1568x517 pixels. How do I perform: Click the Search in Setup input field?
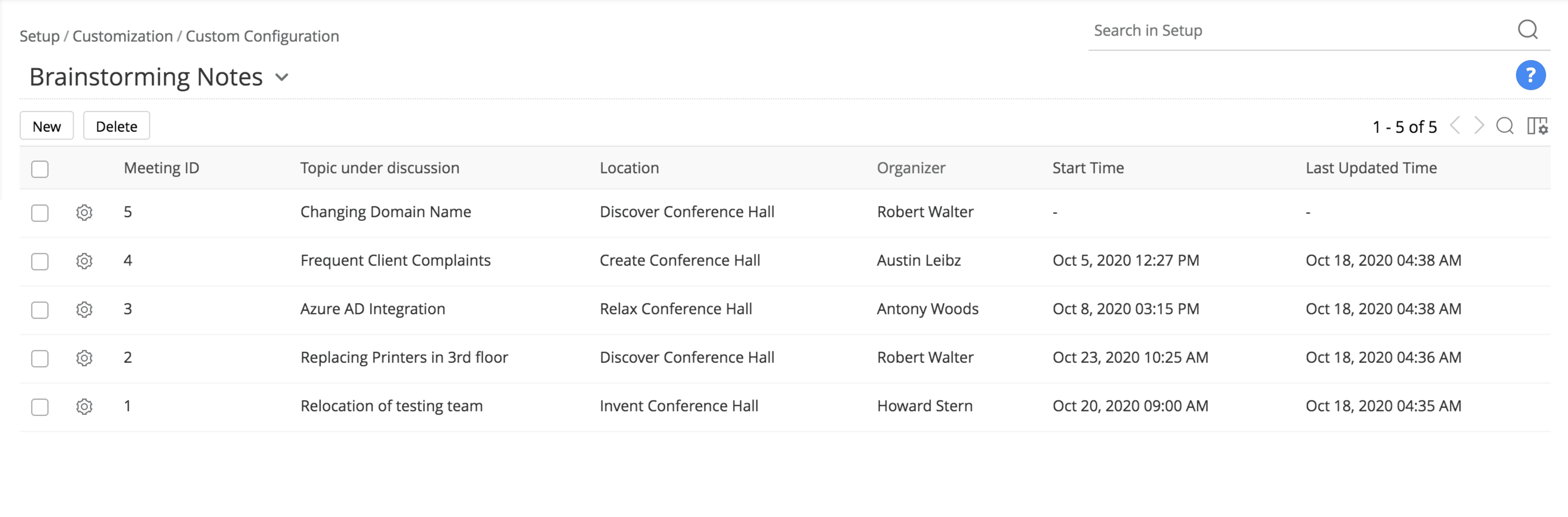(x=1296, y=30)
